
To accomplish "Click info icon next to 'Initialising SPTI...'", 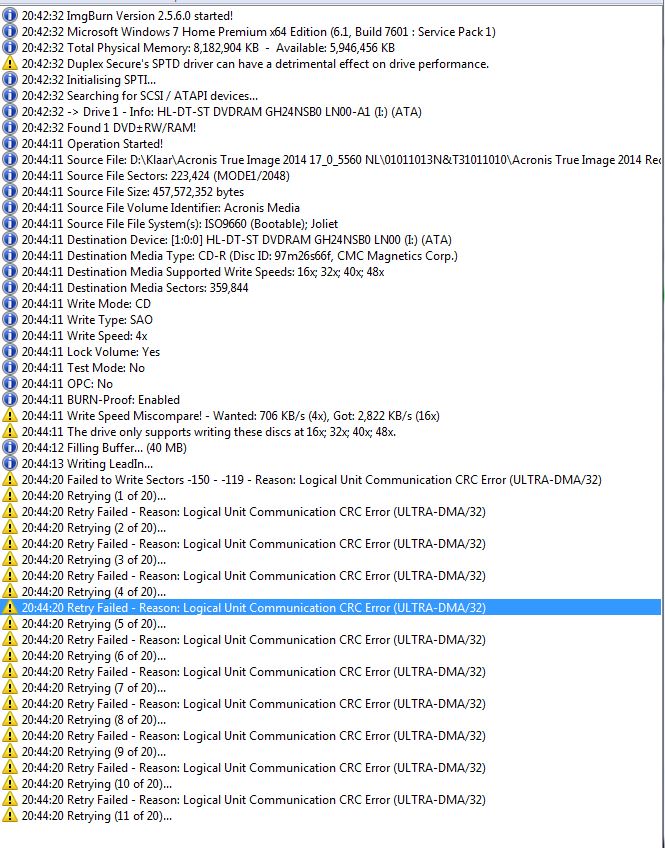I will point(10,80).
